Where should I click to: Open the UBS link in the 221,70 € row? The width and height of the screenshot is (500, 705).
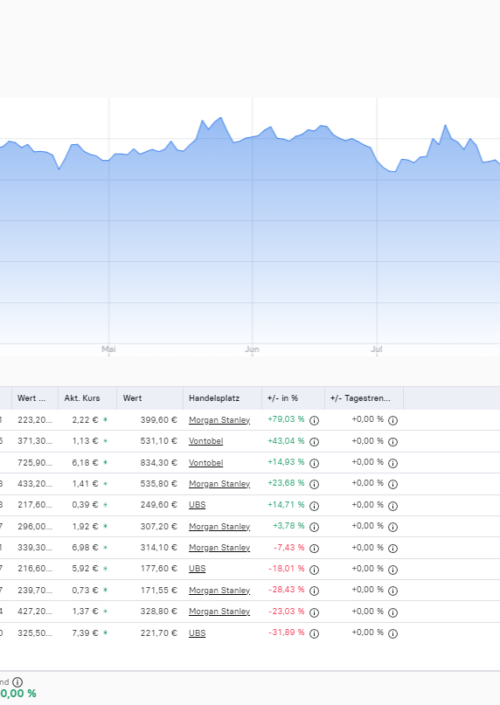(x=197, y=633)
